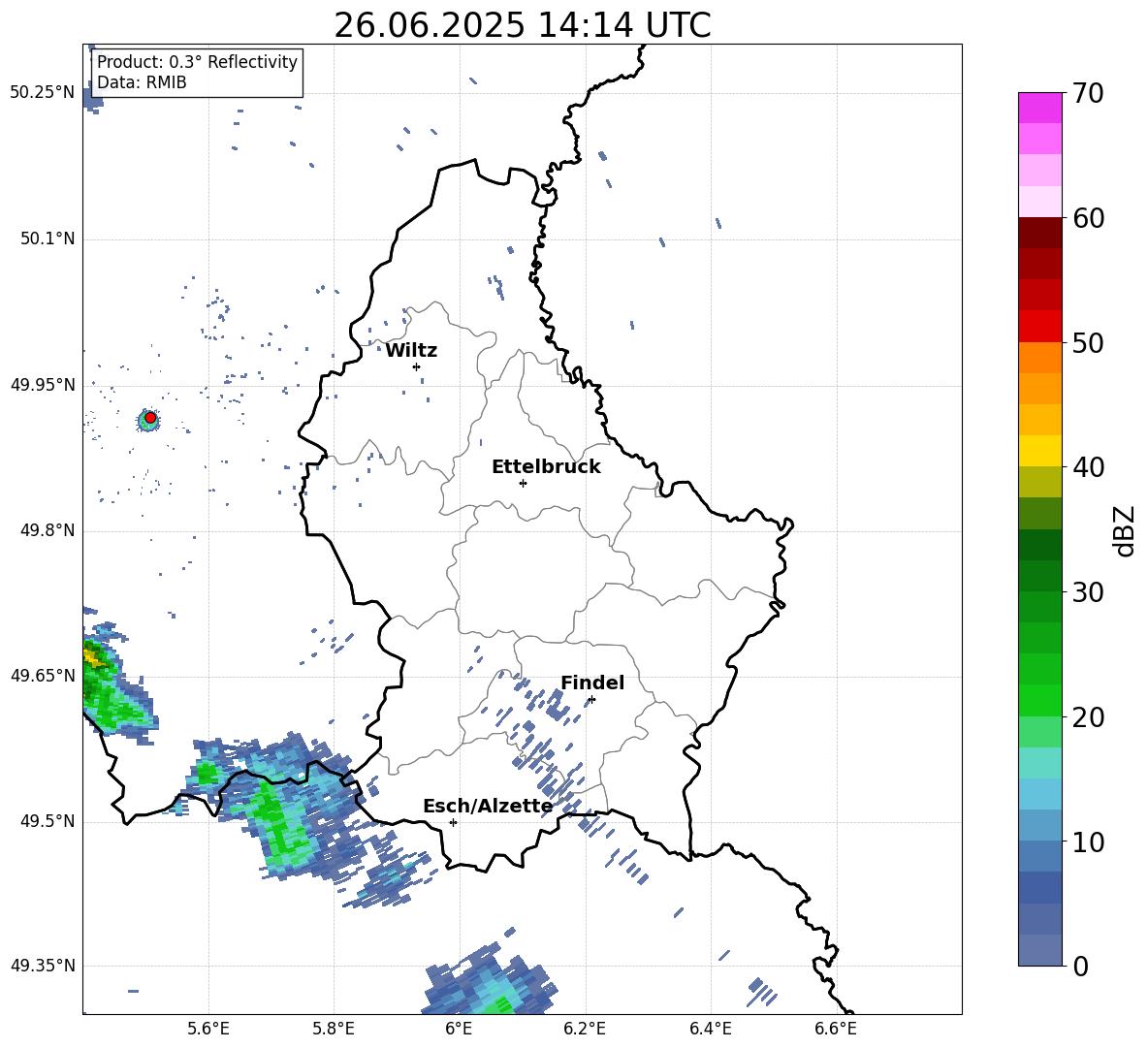Viewport: 1148px width, 1048px height.
Task: Click the 5.6°E longitude label
Action: pyautogui.click(x=208, y=1029)
